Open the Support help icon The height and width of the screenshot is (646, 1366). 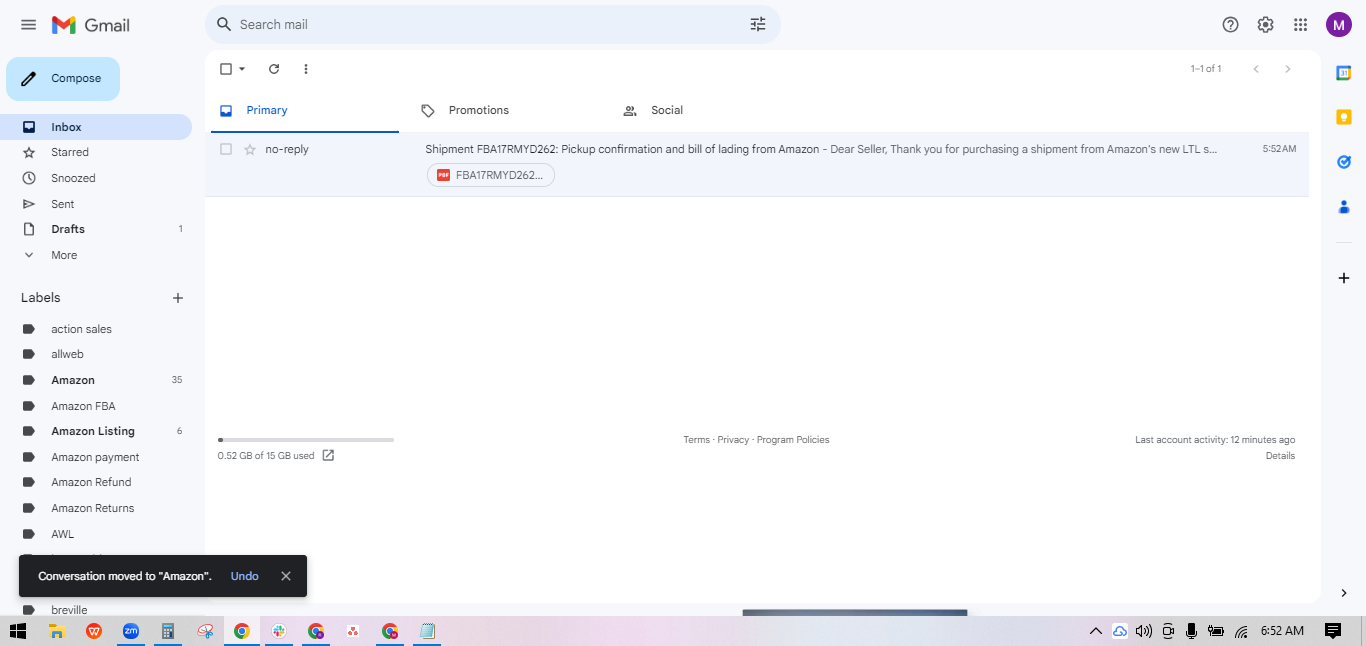[x=1231, y=25]
